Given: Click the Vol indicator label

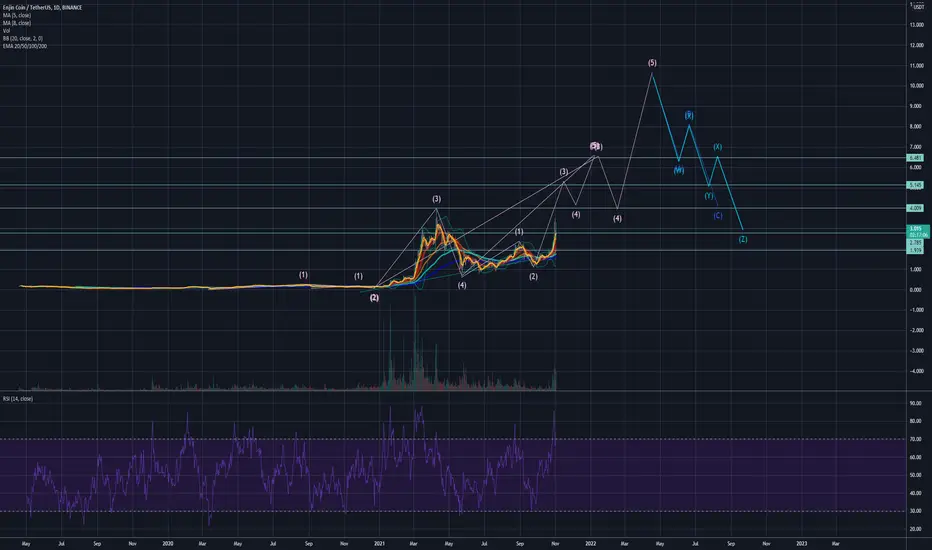Looking at the screenshot, I should coord(7,31).
